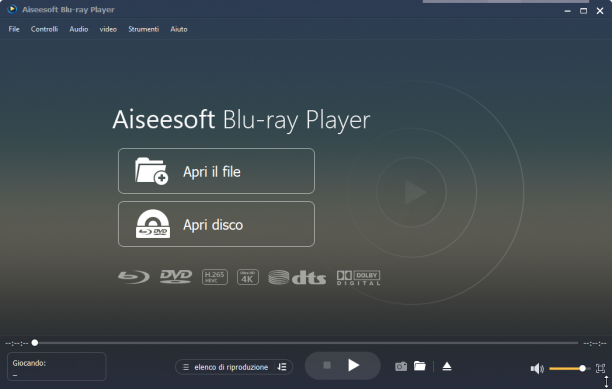Click the Aiseesoft app logo in the title bar
Image resolution: width=612 pixels, height=389 pixels.
tap(12, 9)
